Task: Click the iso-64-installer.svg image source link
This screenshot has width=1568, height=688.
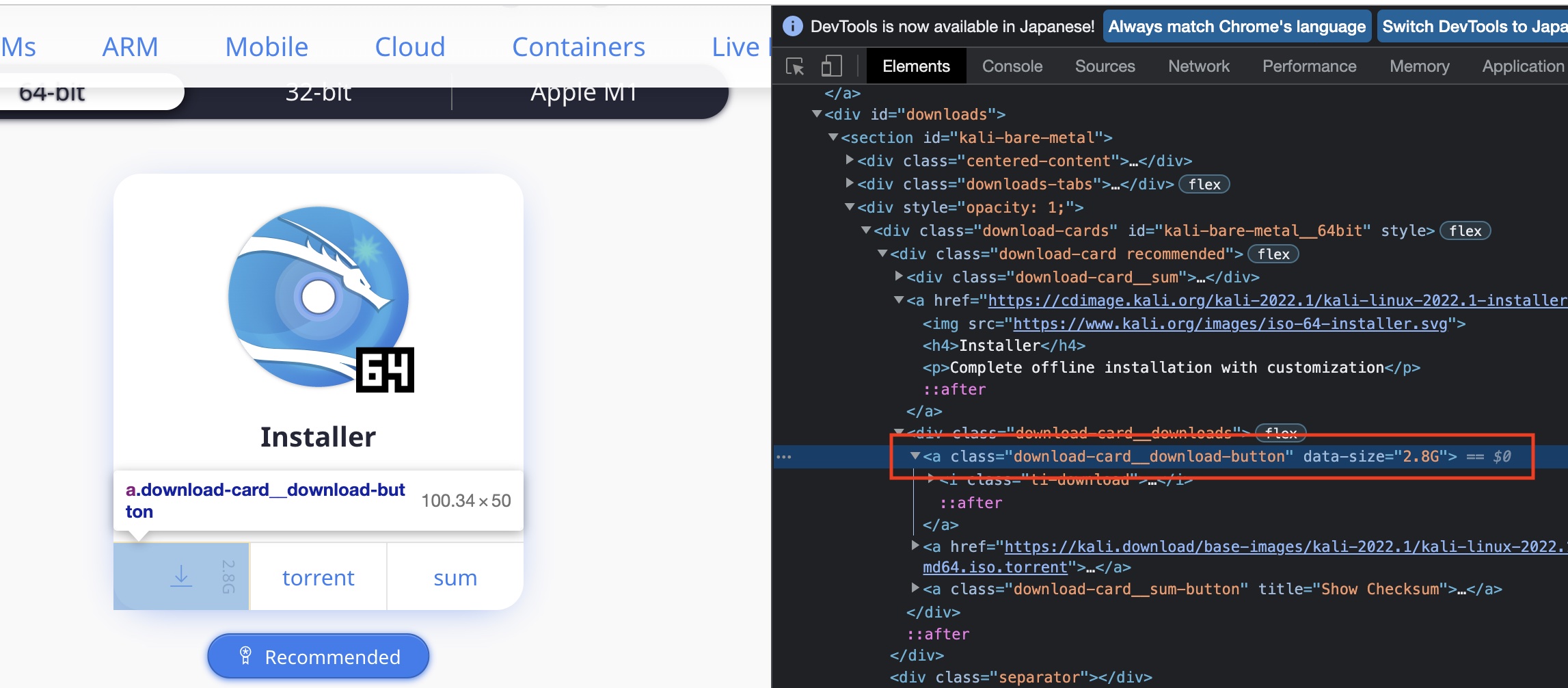Action: [x=1230, y=323]
